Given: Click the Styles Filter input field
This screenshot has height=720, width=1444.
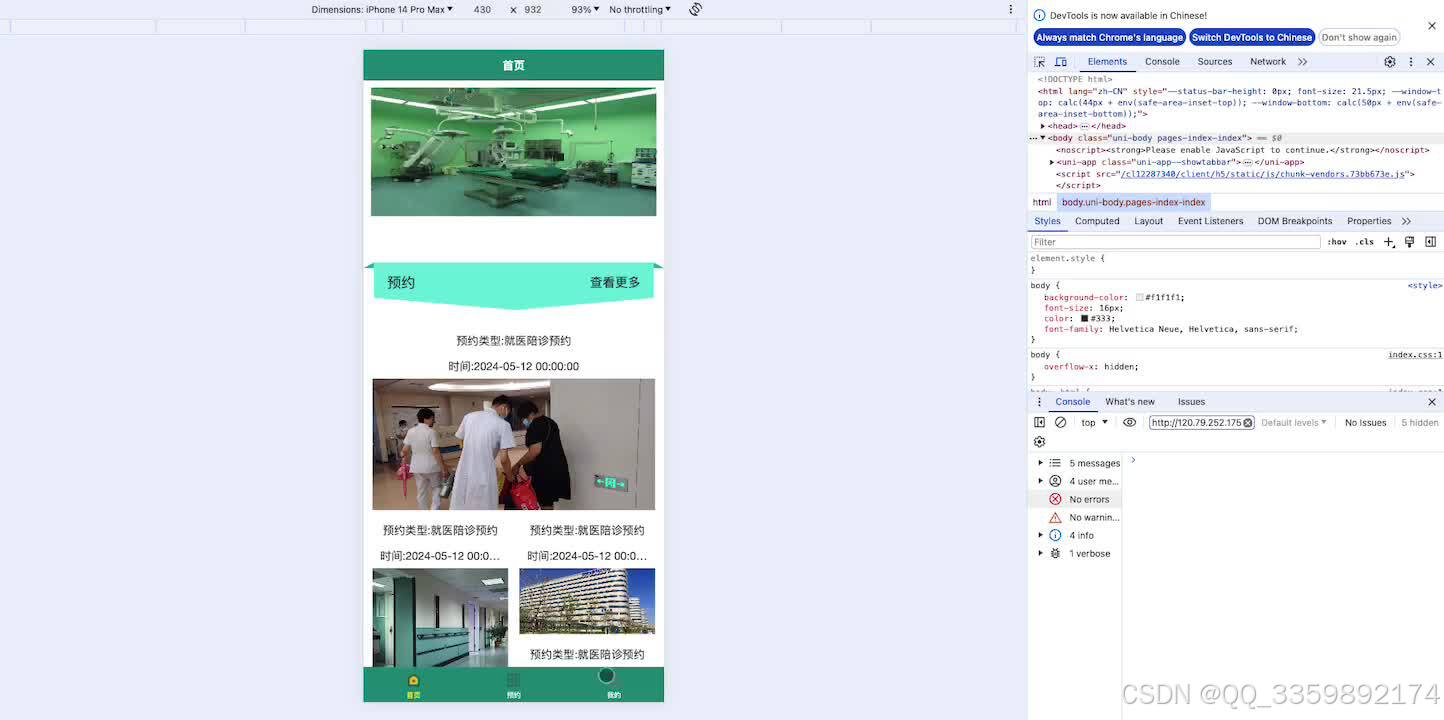Looking at the screenshot, I should [1175, 242].
